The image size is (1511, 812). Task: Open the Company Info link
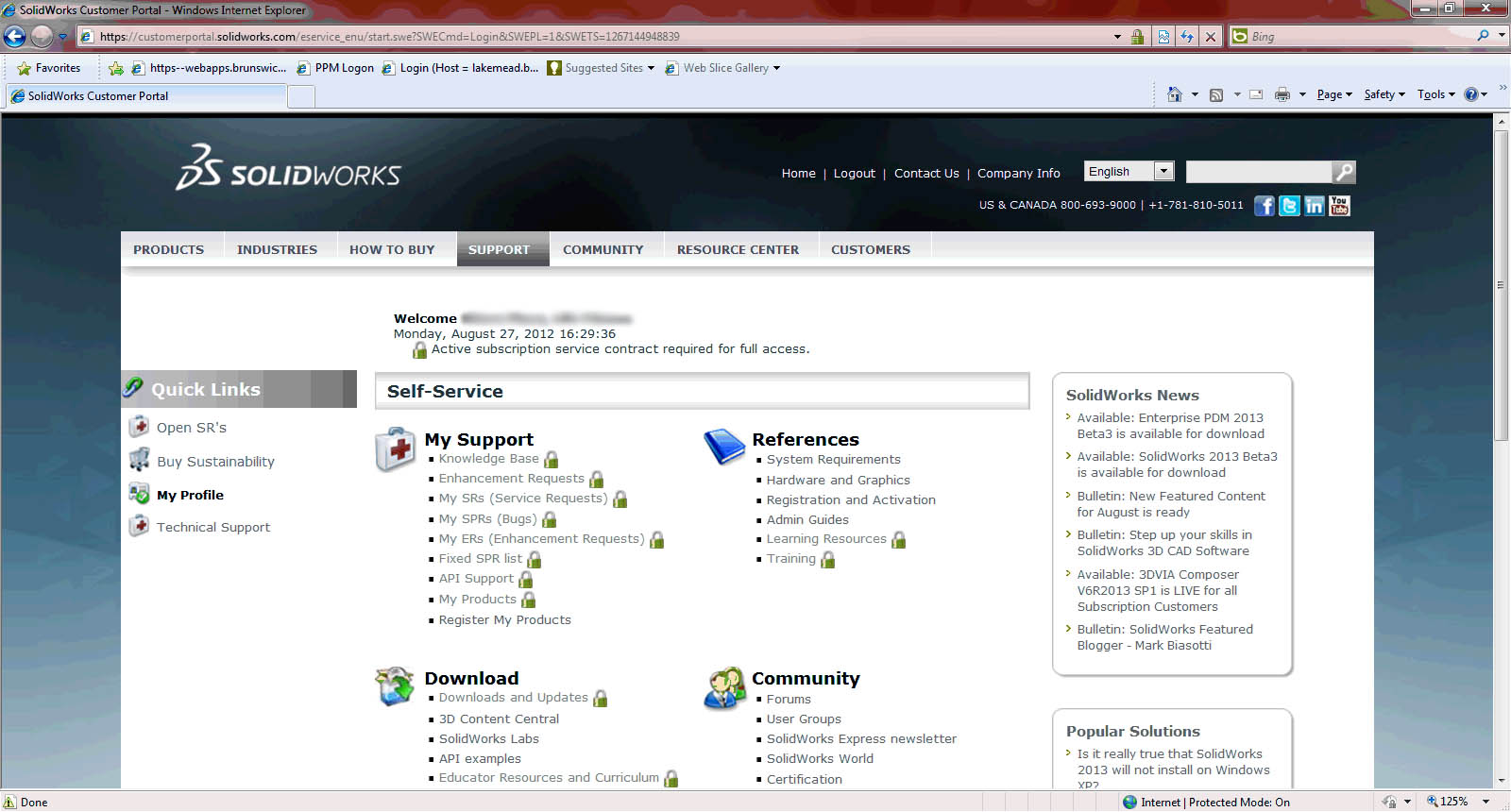(x=1018, y=173)
